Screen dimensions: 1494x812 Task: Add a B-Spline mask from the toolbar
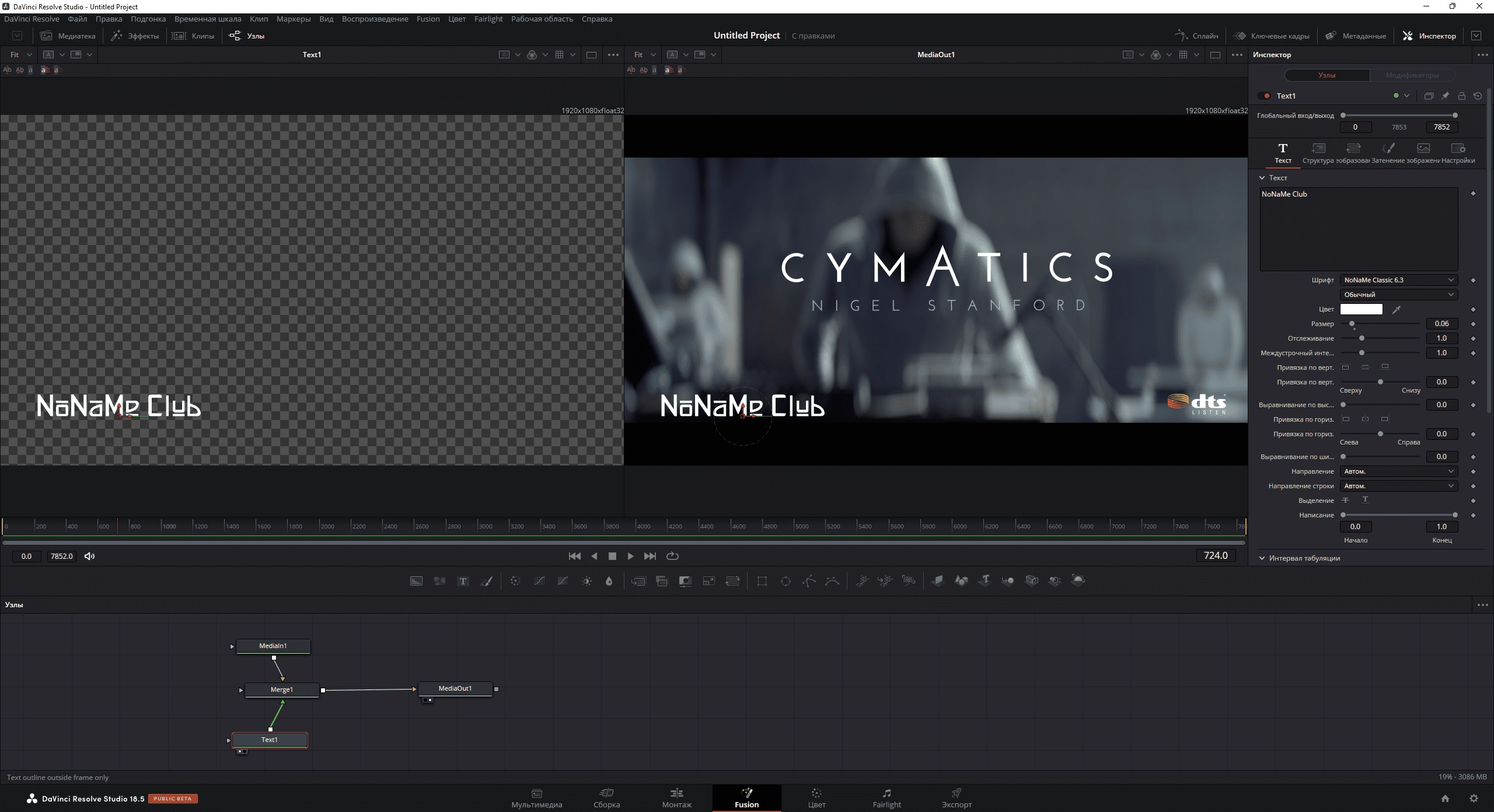tap(832, 581)
